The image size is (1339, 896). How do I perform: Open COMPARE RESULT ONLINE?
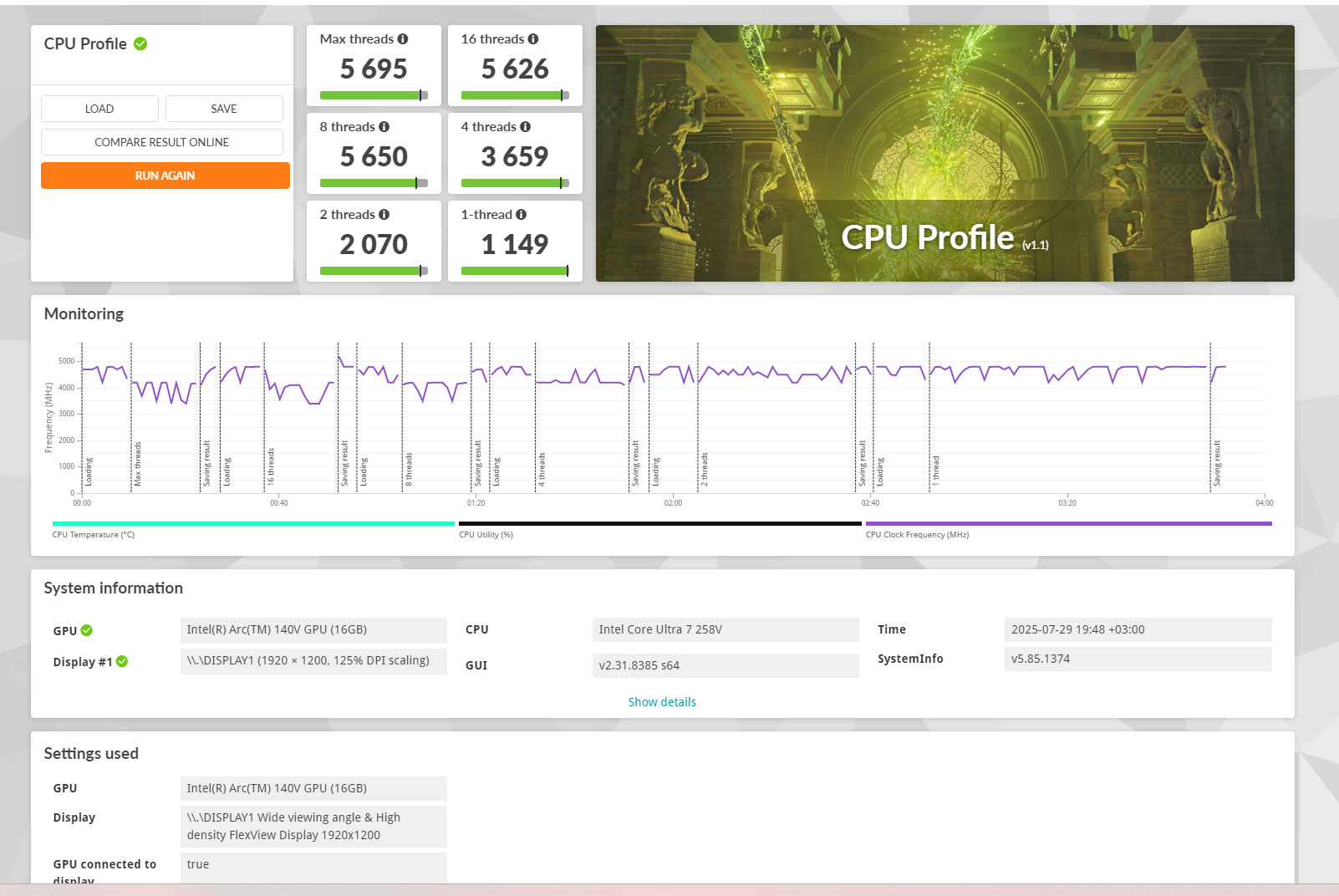coord(162,142)
